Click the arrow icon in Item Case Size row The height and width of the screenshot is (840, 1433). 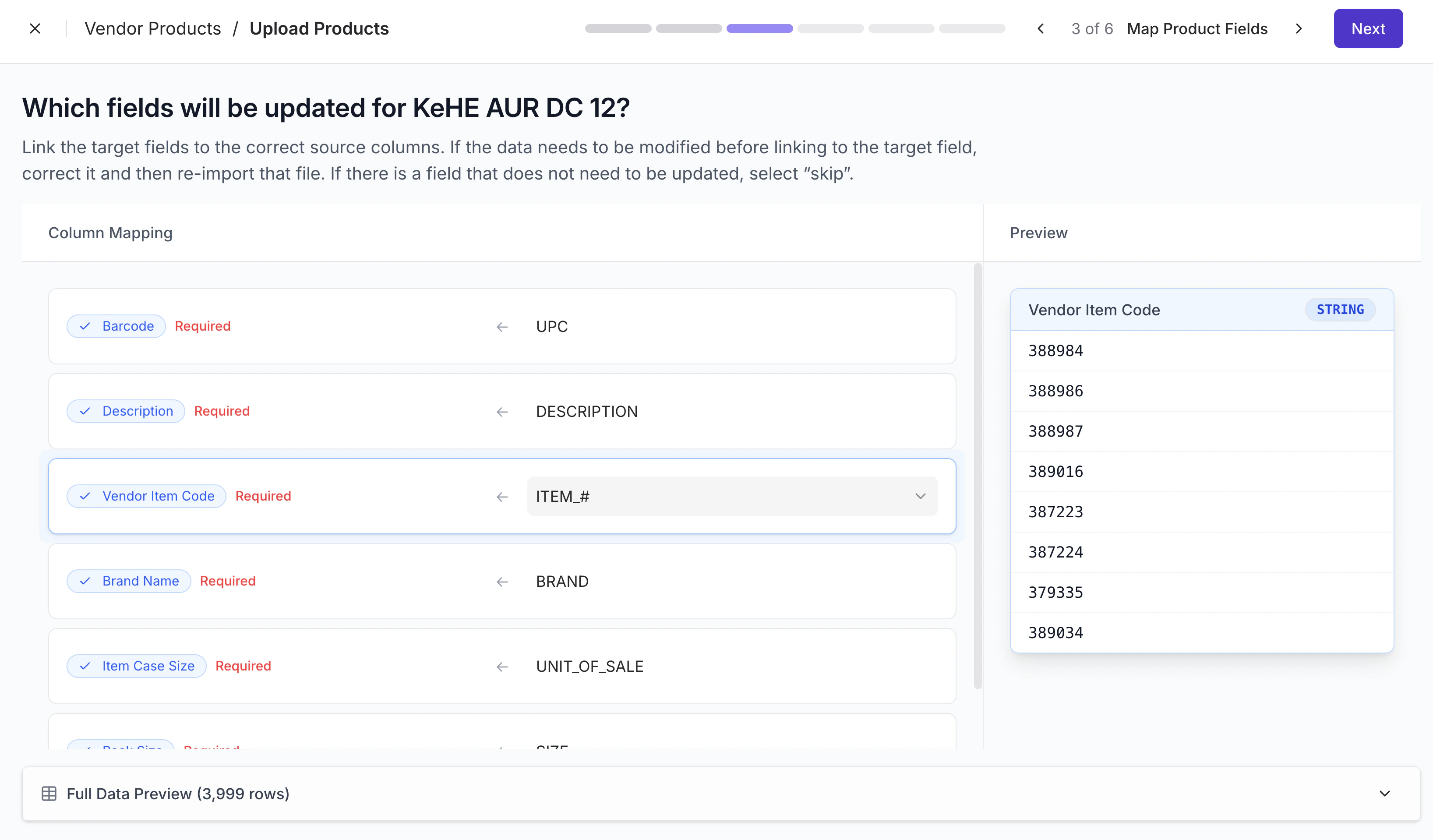pyautogui.click(x=501, y=667)
